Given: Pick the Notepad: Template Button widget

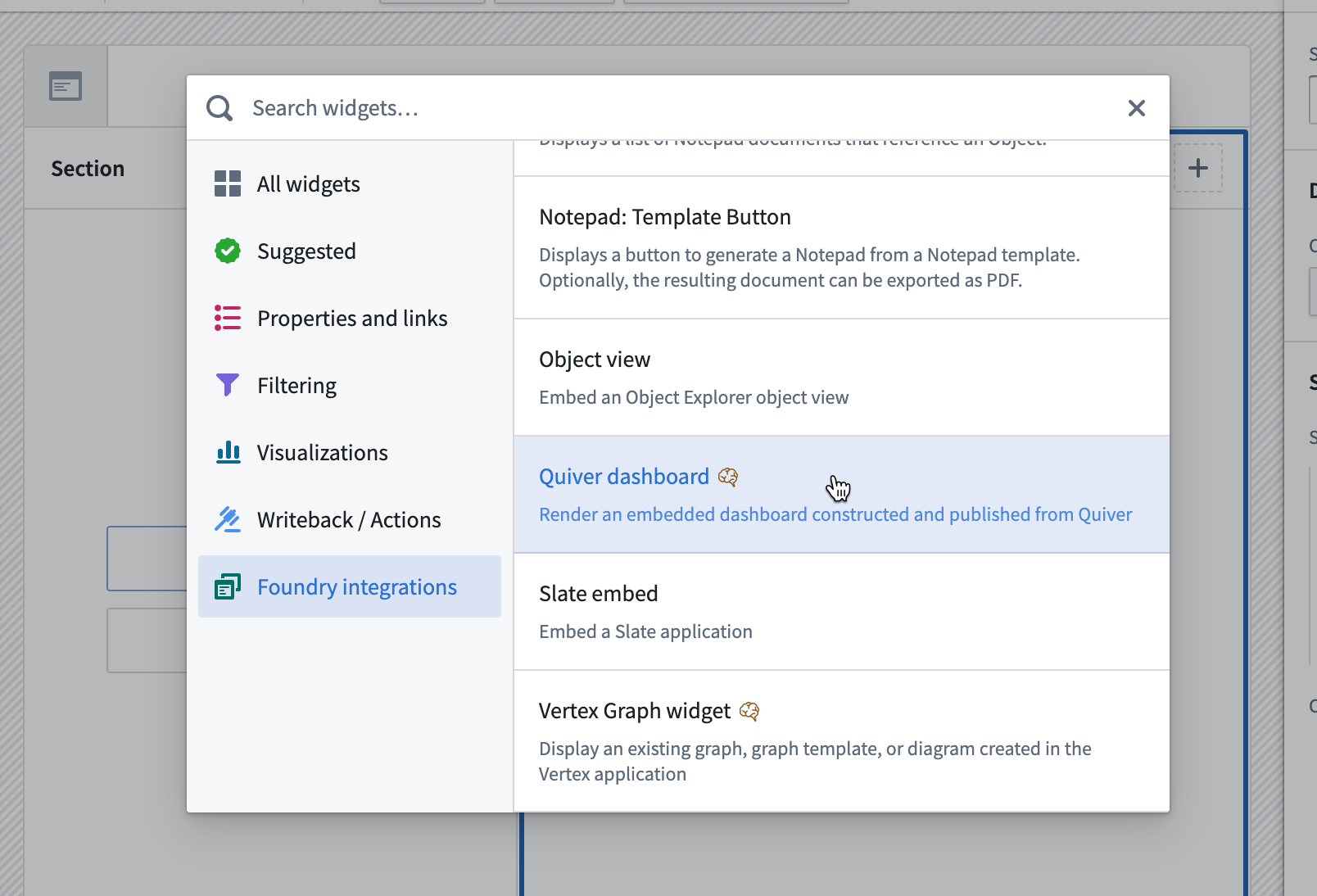Looking at the screenshot, I should coord(842,248).
